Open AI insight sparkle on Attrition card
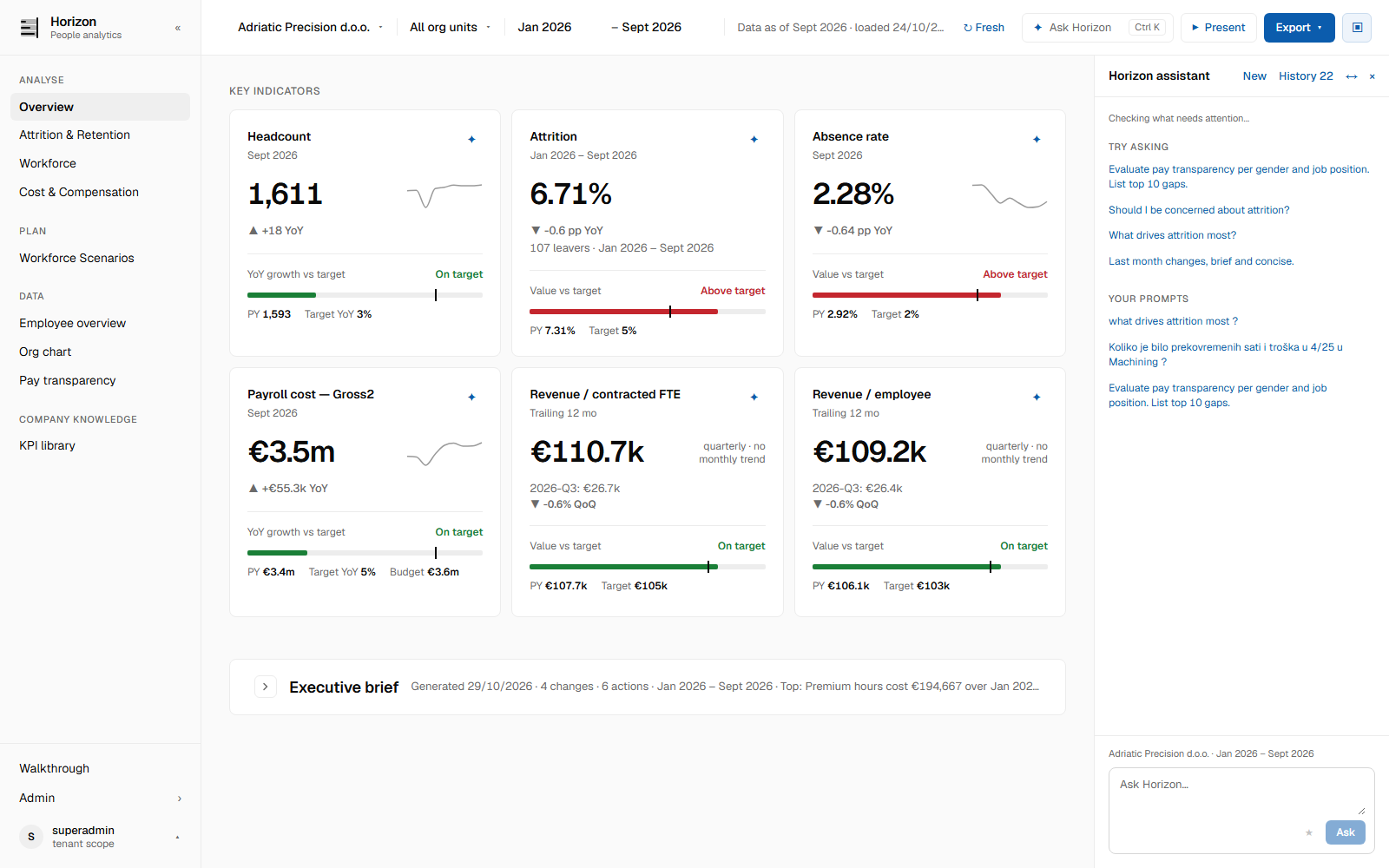The image size is (1389, 868). tap(754, 139)
